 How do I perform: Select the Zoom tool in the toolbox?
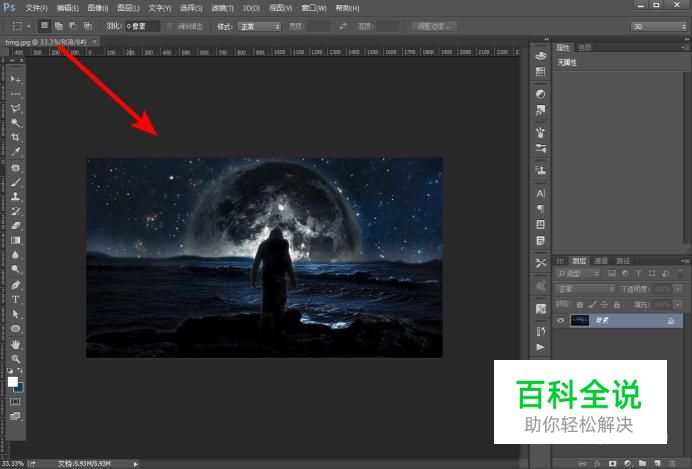coord(15,359)
